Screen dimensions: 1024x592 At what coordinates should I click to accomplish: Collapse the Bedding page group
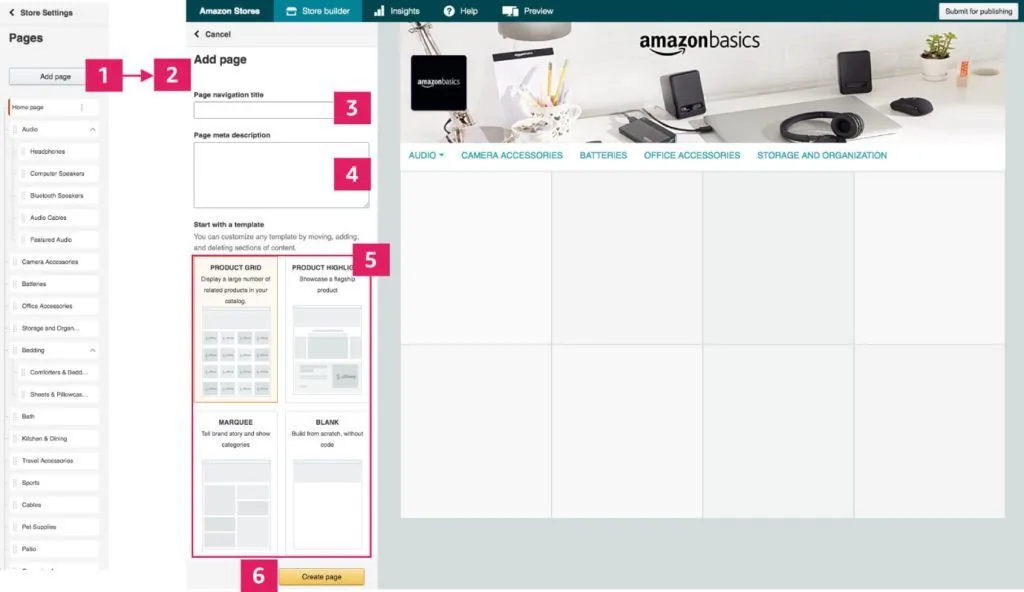click(92, 350)
